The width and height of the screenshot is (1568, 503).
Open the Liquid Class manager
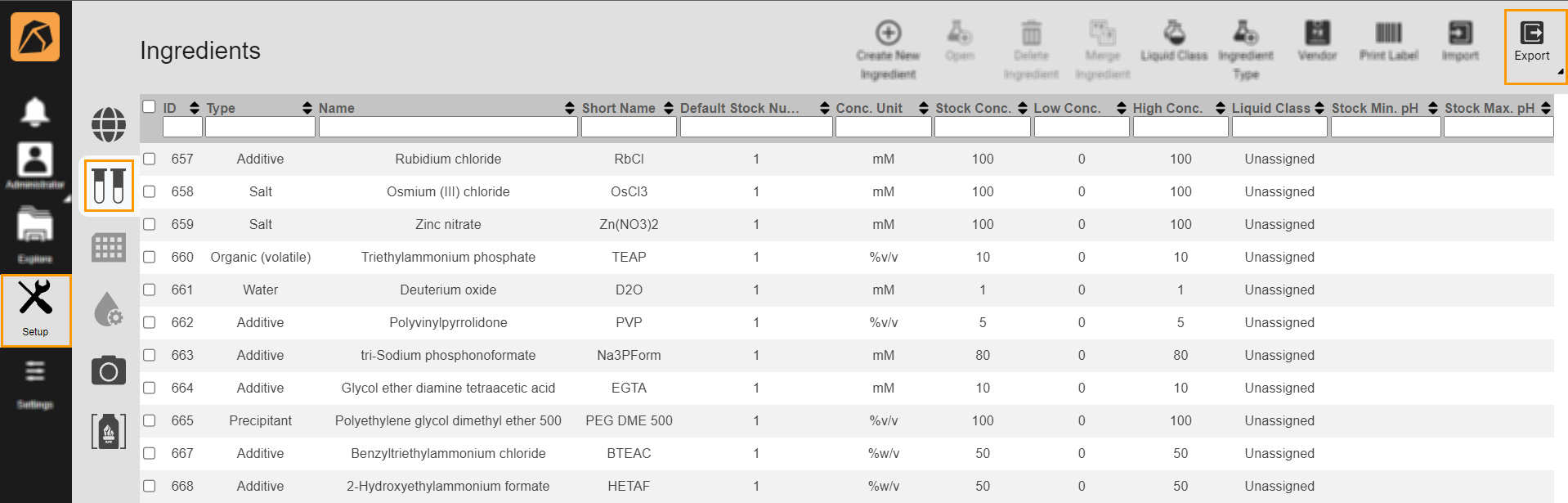1173,42
